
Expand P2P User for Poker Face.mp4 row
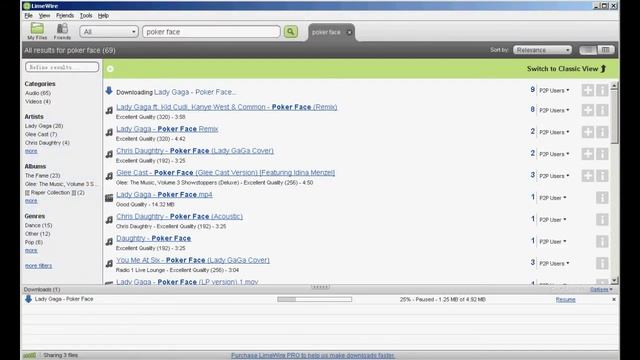pos(553,198)
